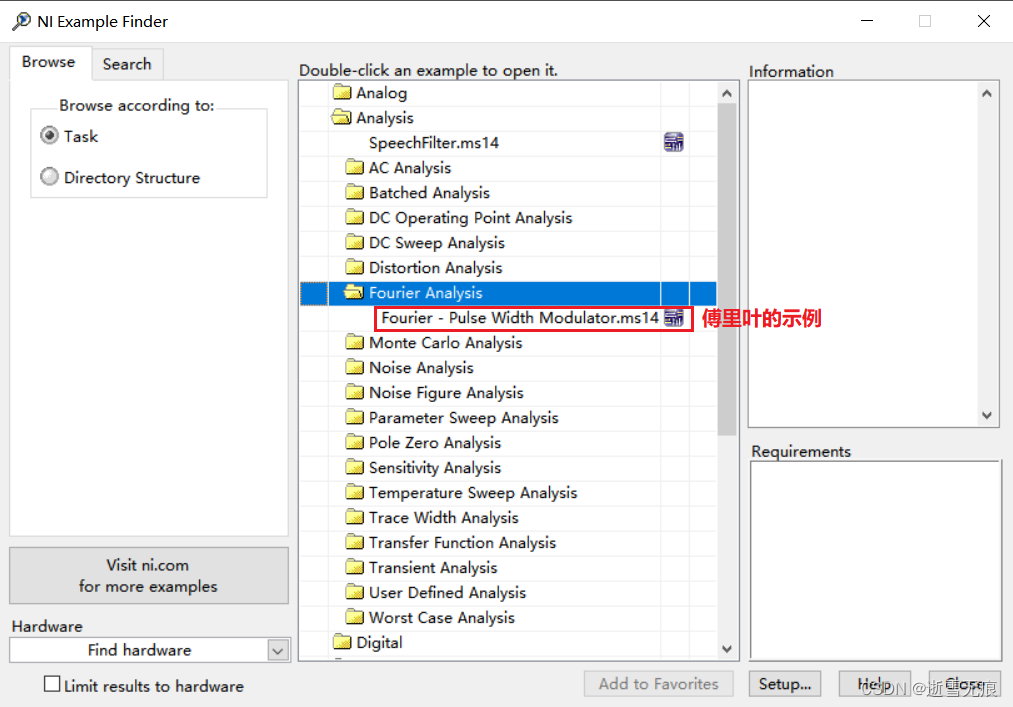Select Fourier - Pulse Width Modulator.ms14 example
This screenshot has height=707, width=1013.
[x=519, y=318]
